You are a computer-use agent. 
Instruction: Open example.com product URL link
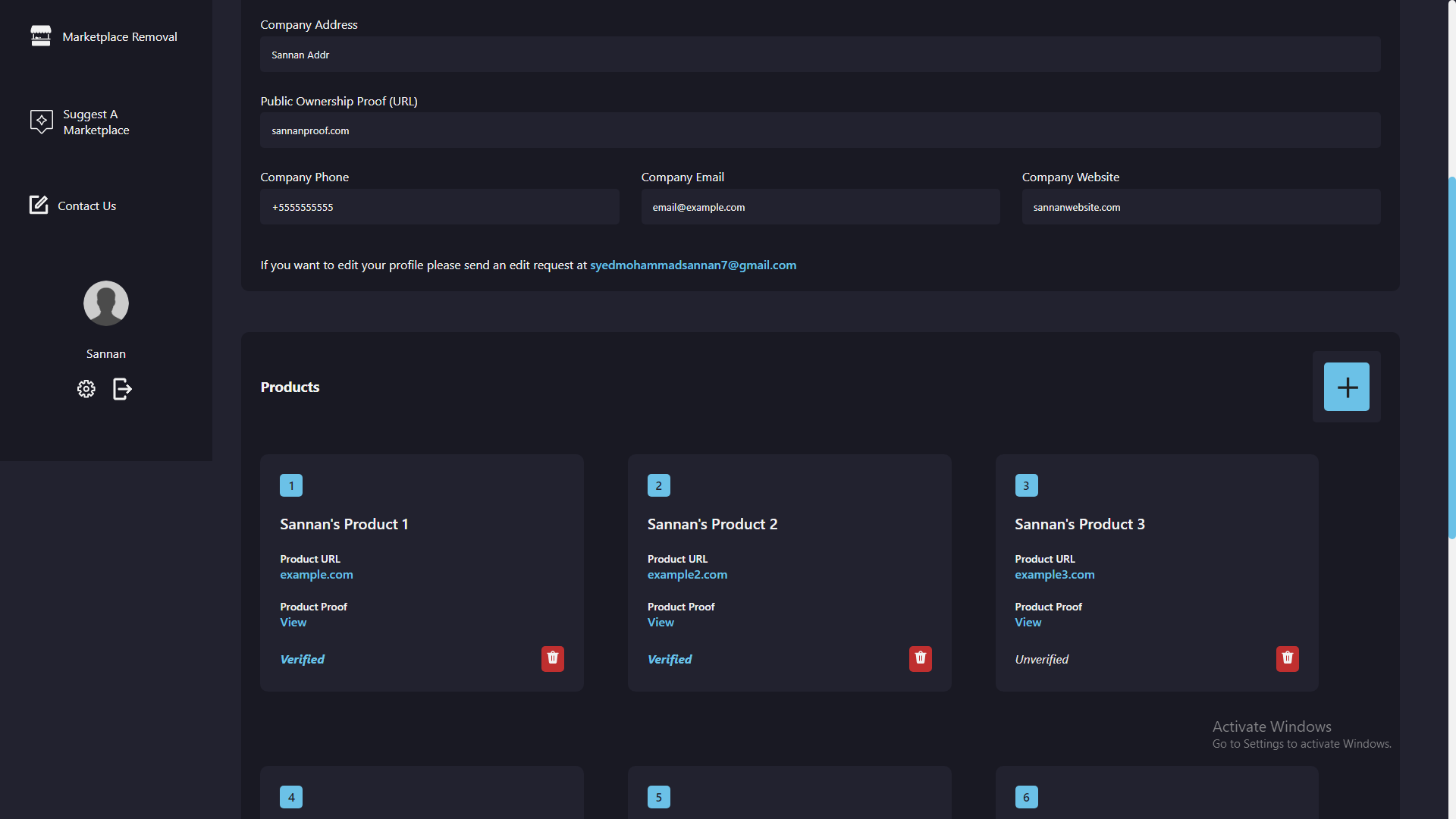coord(316,574)
